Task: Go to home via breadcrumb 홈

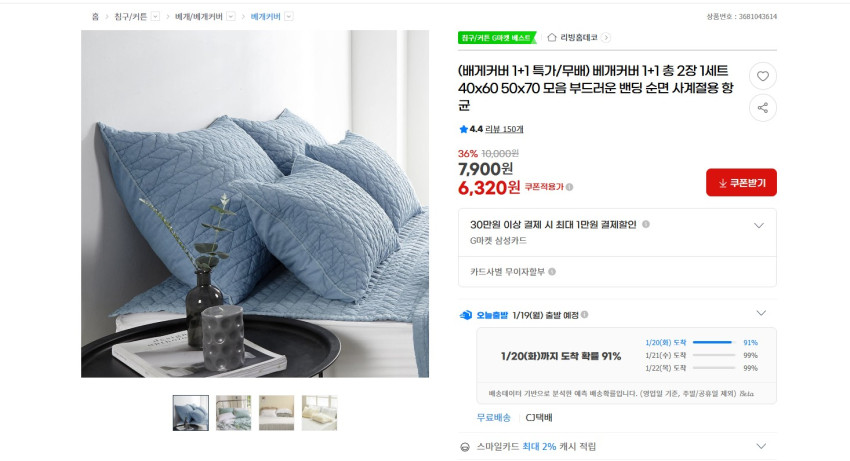Action: click(x=95, y=17)
